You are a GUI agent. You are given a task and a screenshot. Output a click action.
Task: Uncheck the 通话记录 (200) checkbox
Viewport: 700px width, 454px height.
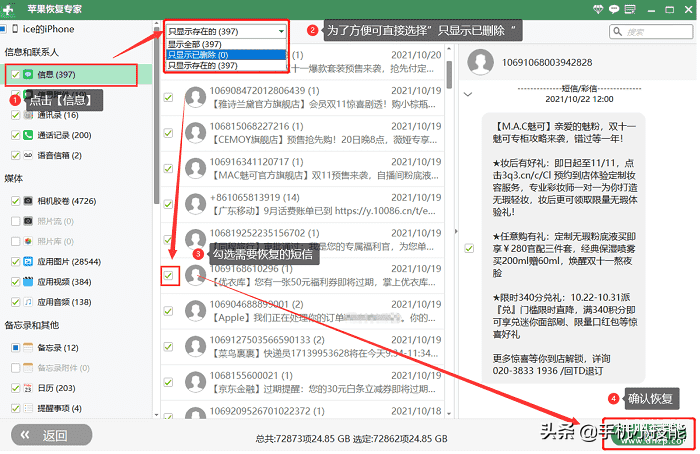16,135
